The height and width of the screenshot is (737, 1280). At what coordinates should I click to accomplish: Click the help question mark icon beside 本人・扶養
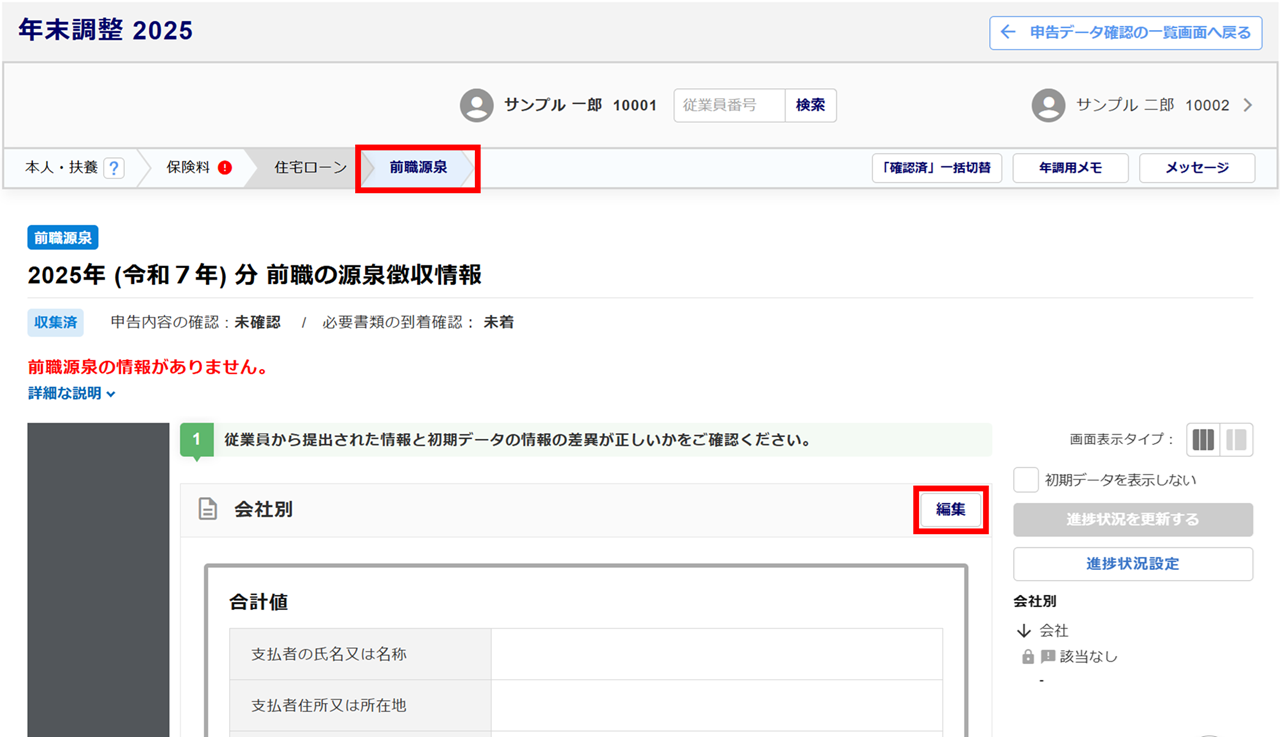tap(114, 168)
